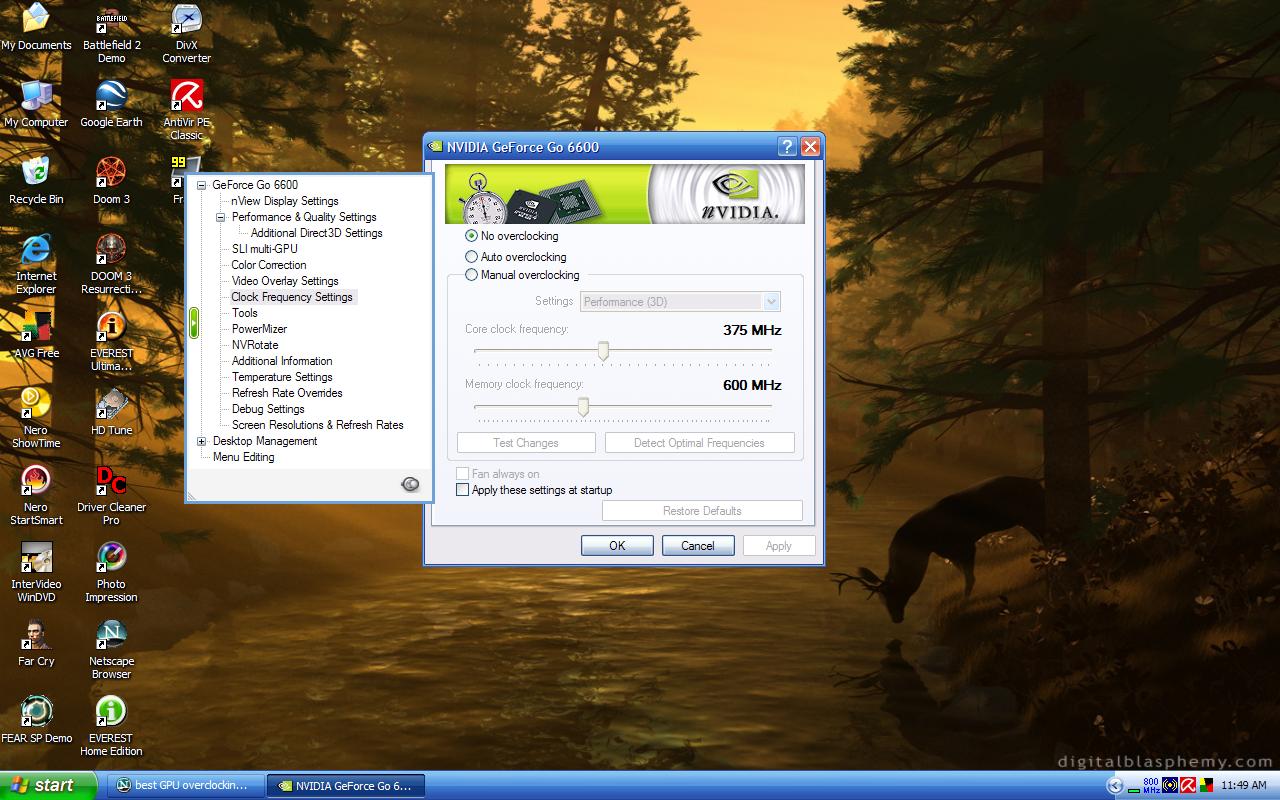Open Additional Information page

pyautogui.click(x=282, y=361)
